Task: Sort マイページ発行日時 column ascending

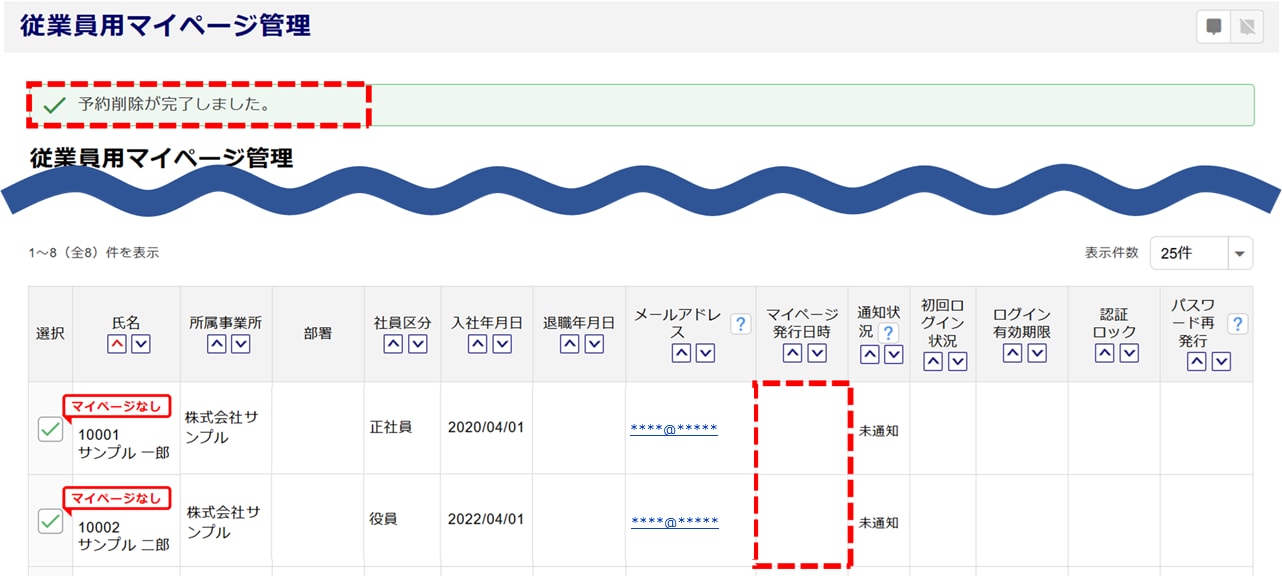Action: tap(793, 353)
